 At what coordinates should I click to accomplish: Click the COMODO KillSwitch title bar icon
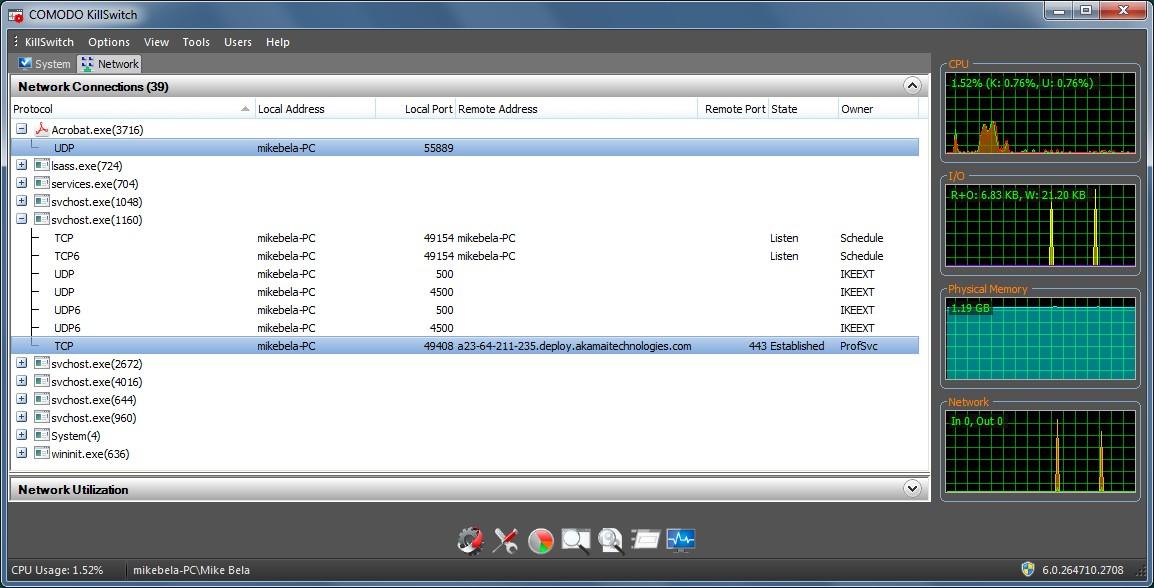[15, 14]
